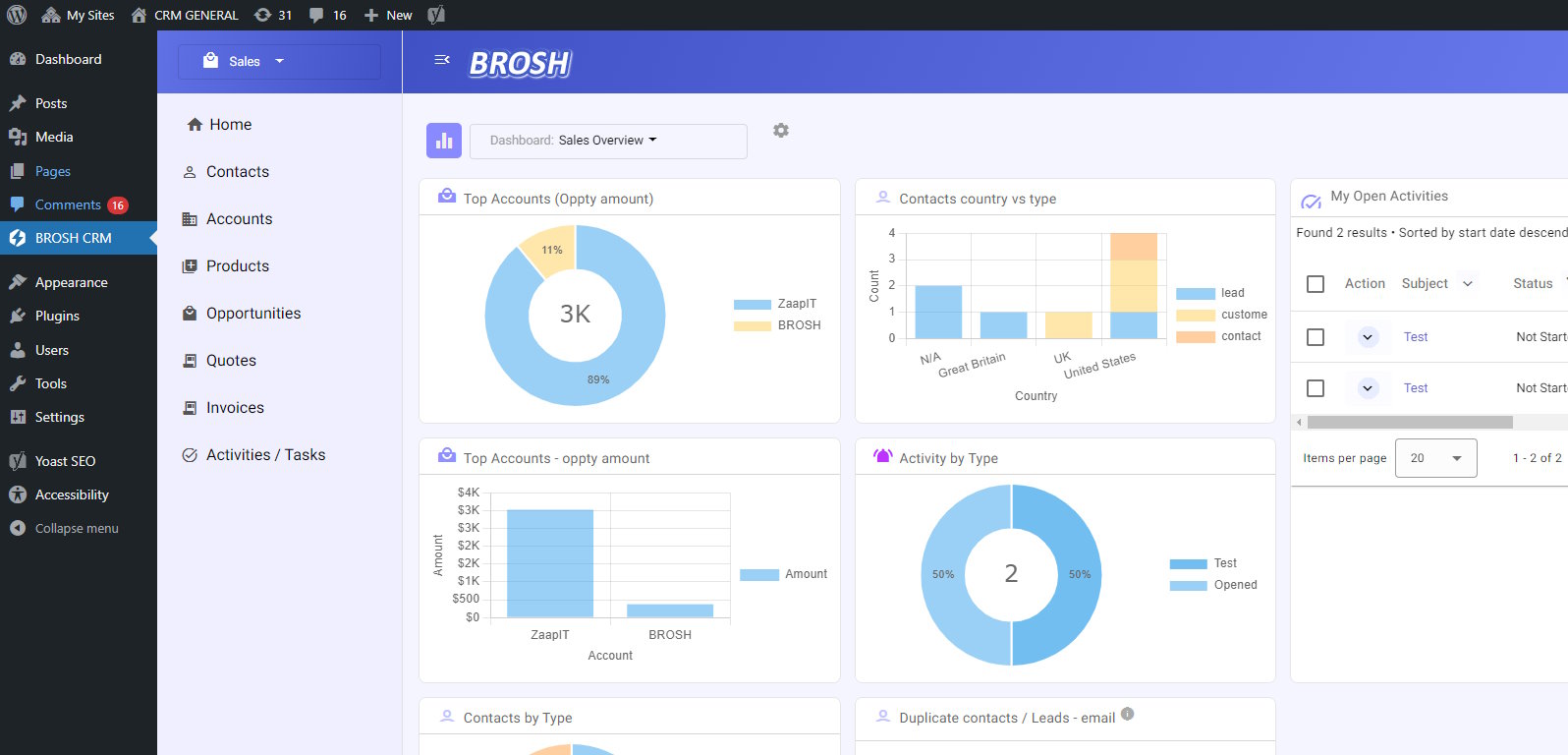The image size is (1568, 755).
Task: Click the Activities / Tasks check icon
Action: 190,455
